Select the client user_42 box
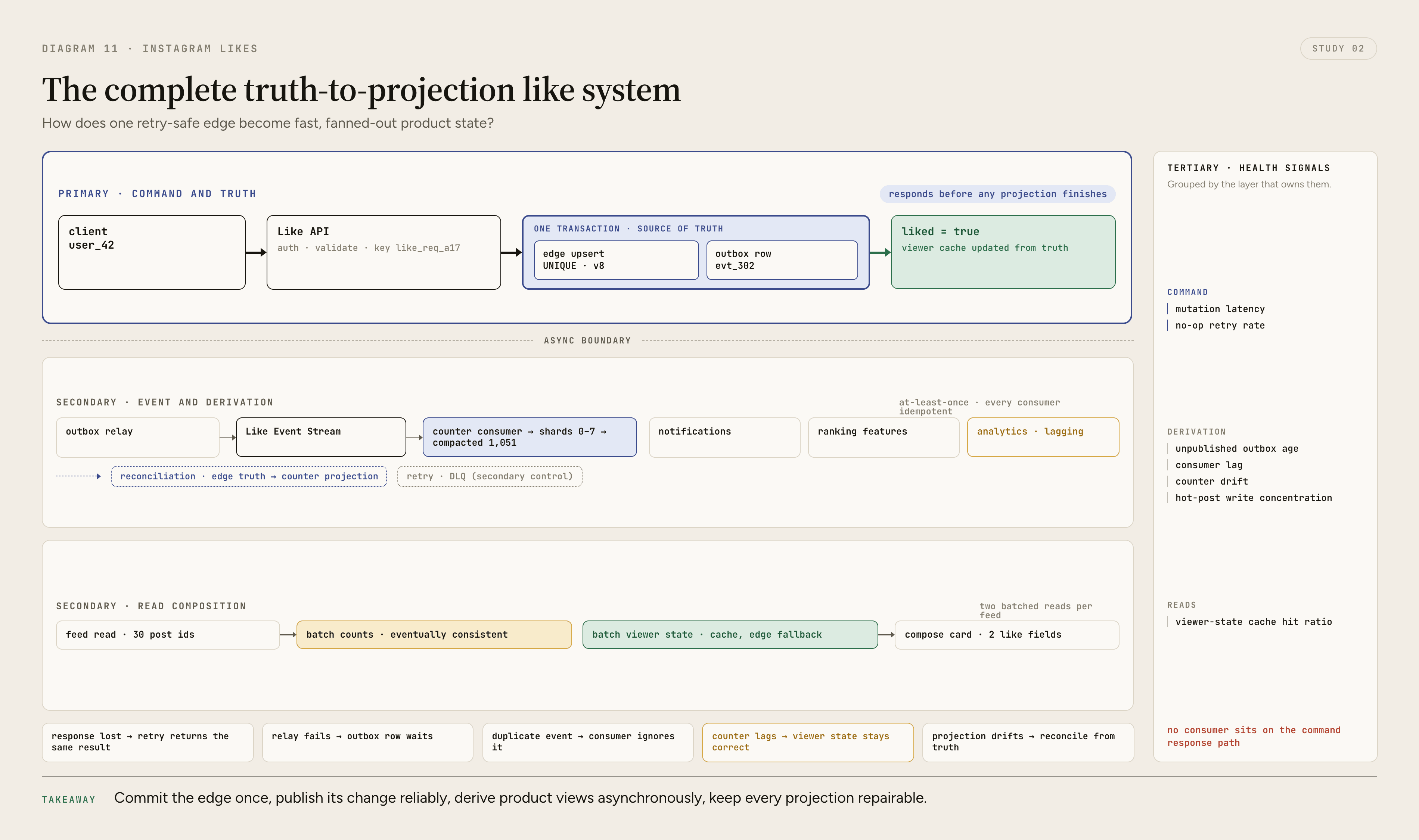1419x840 pixels. pyautogui.click(x=152, y=252)
